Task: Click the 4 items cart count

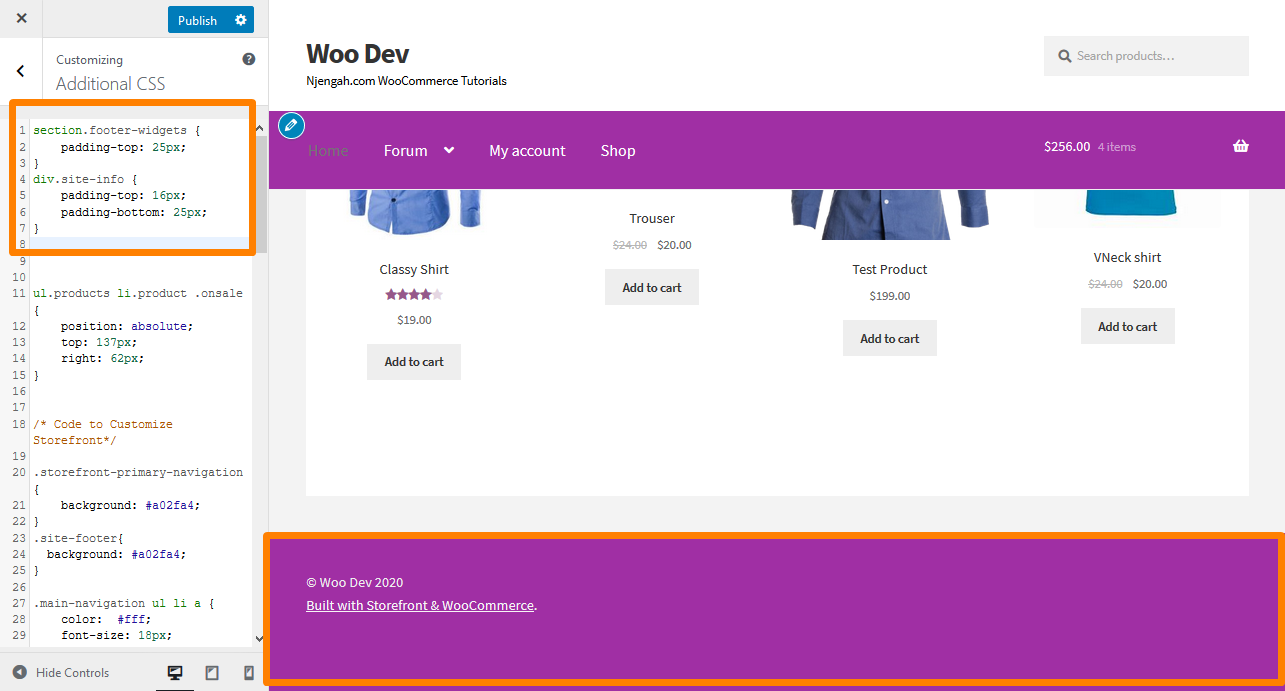Action: click(x=1117, y=147)
